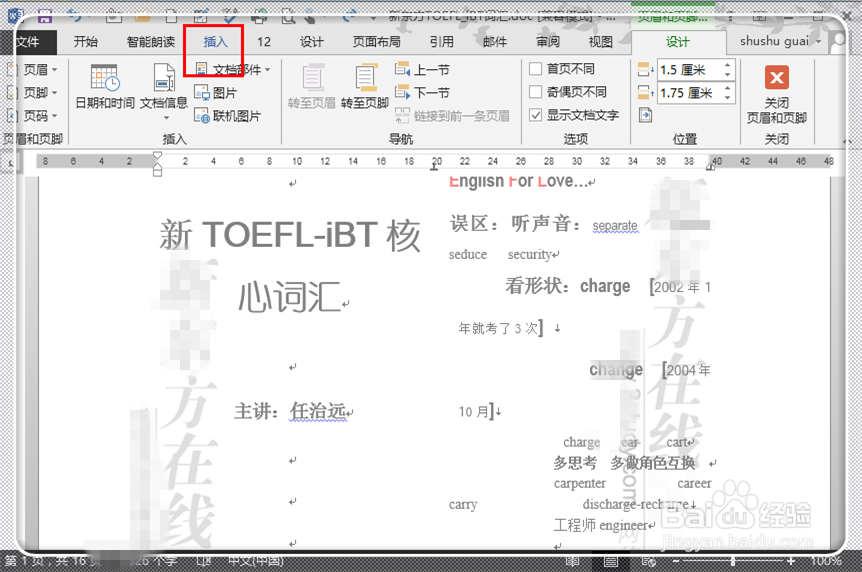The width and height of the screenshot is (862, 572).
Task: Open the 文档信息 document info button
Action: [x=164, y=91]
